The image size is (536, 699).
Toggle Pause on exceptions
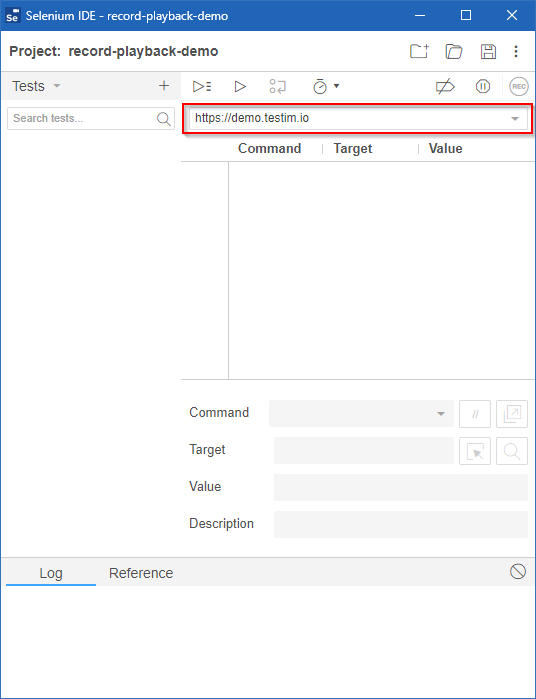[483, 86]
